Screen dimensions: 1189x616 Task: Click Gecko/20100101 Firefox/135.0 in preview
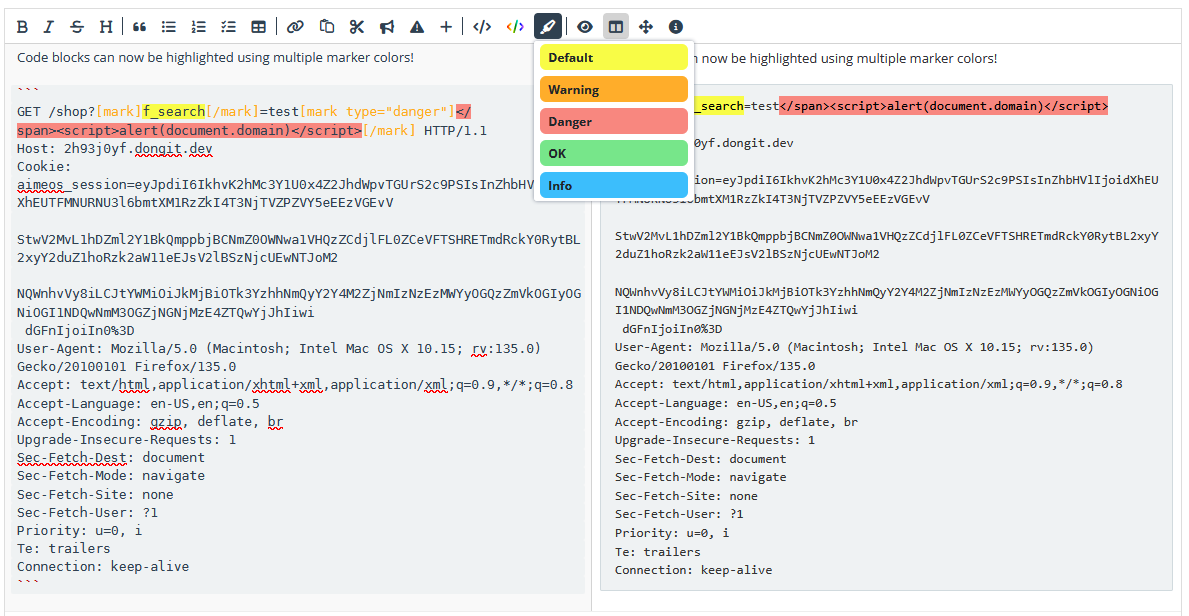[715, 366]
